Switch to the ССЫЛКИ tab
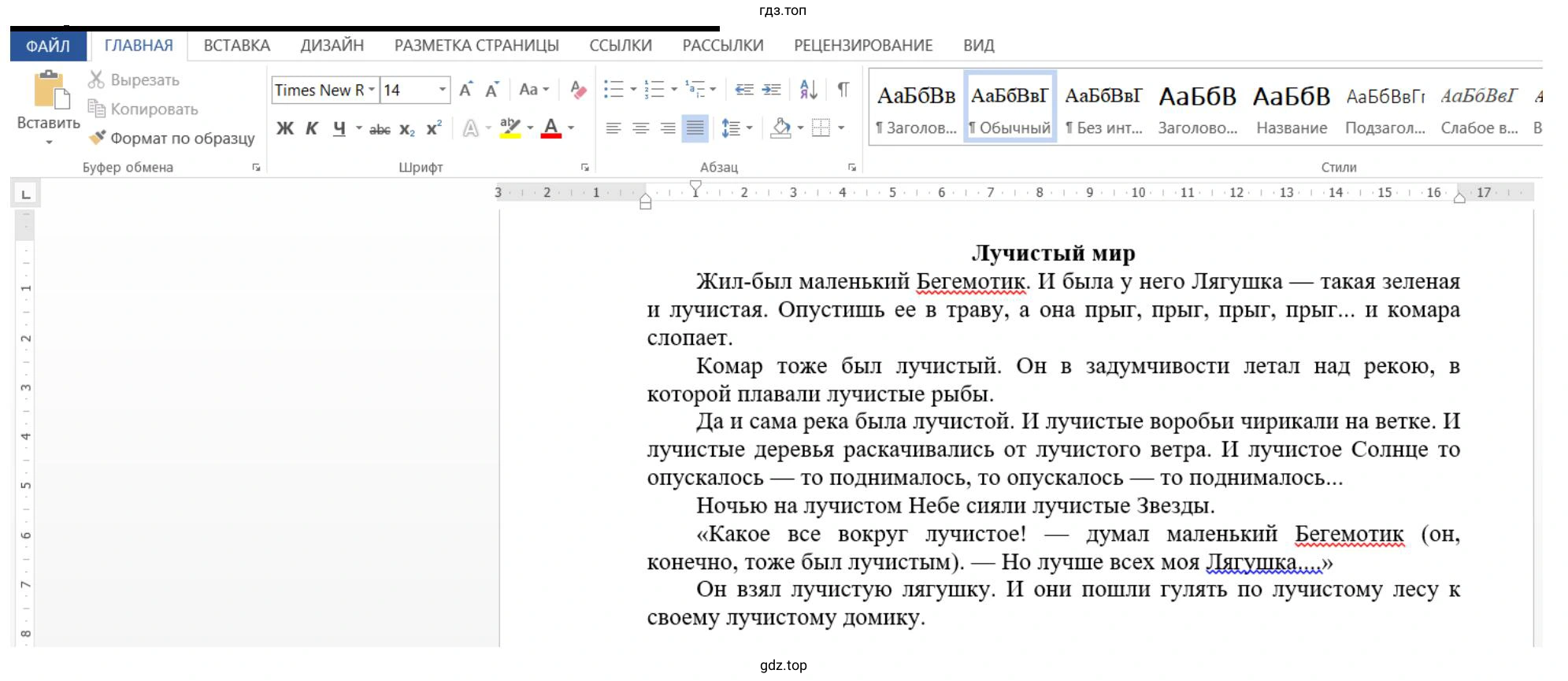The image size is (1568, 681). coord(621,46)
